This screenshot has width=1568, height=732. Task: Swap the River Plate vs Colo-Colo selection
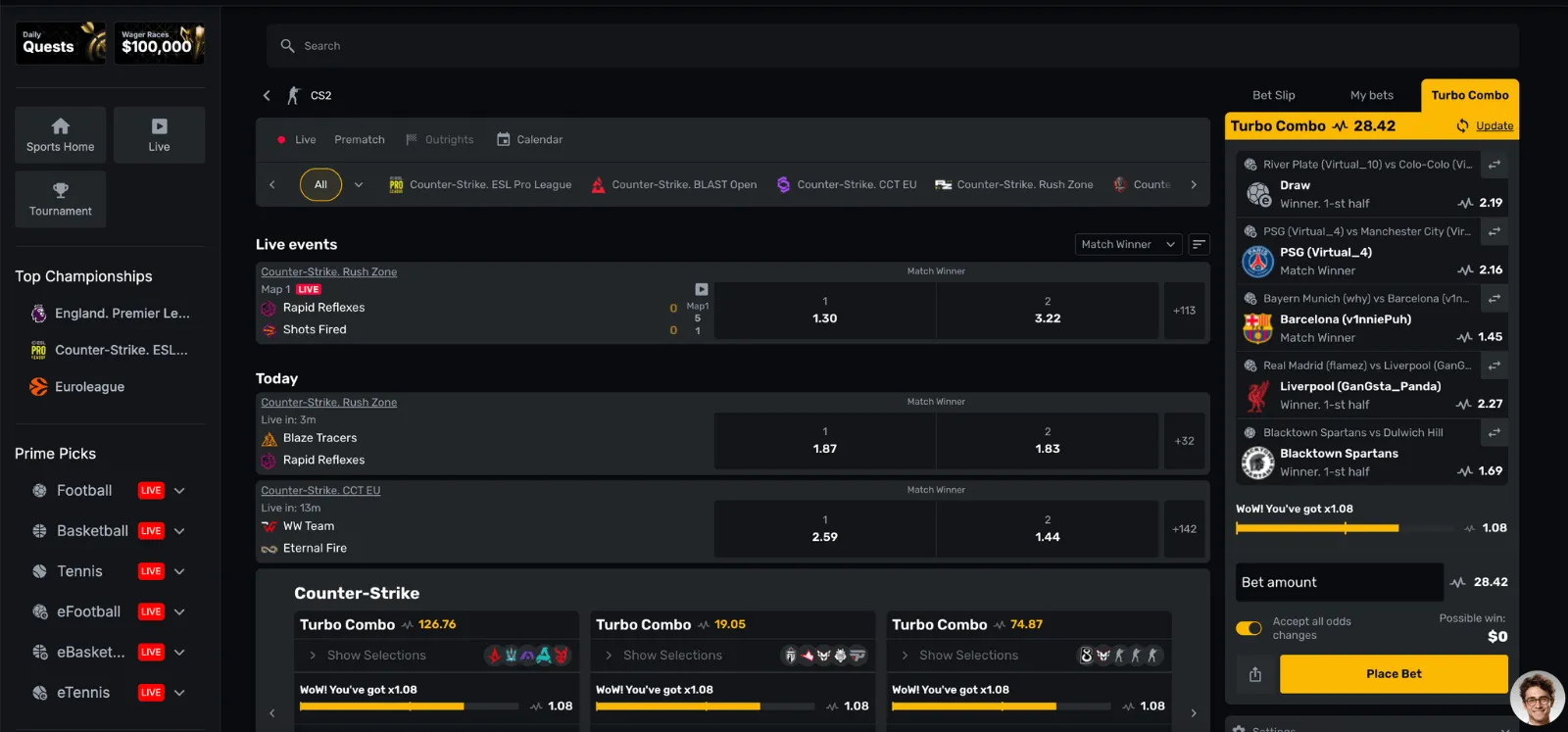point(1494,165)
